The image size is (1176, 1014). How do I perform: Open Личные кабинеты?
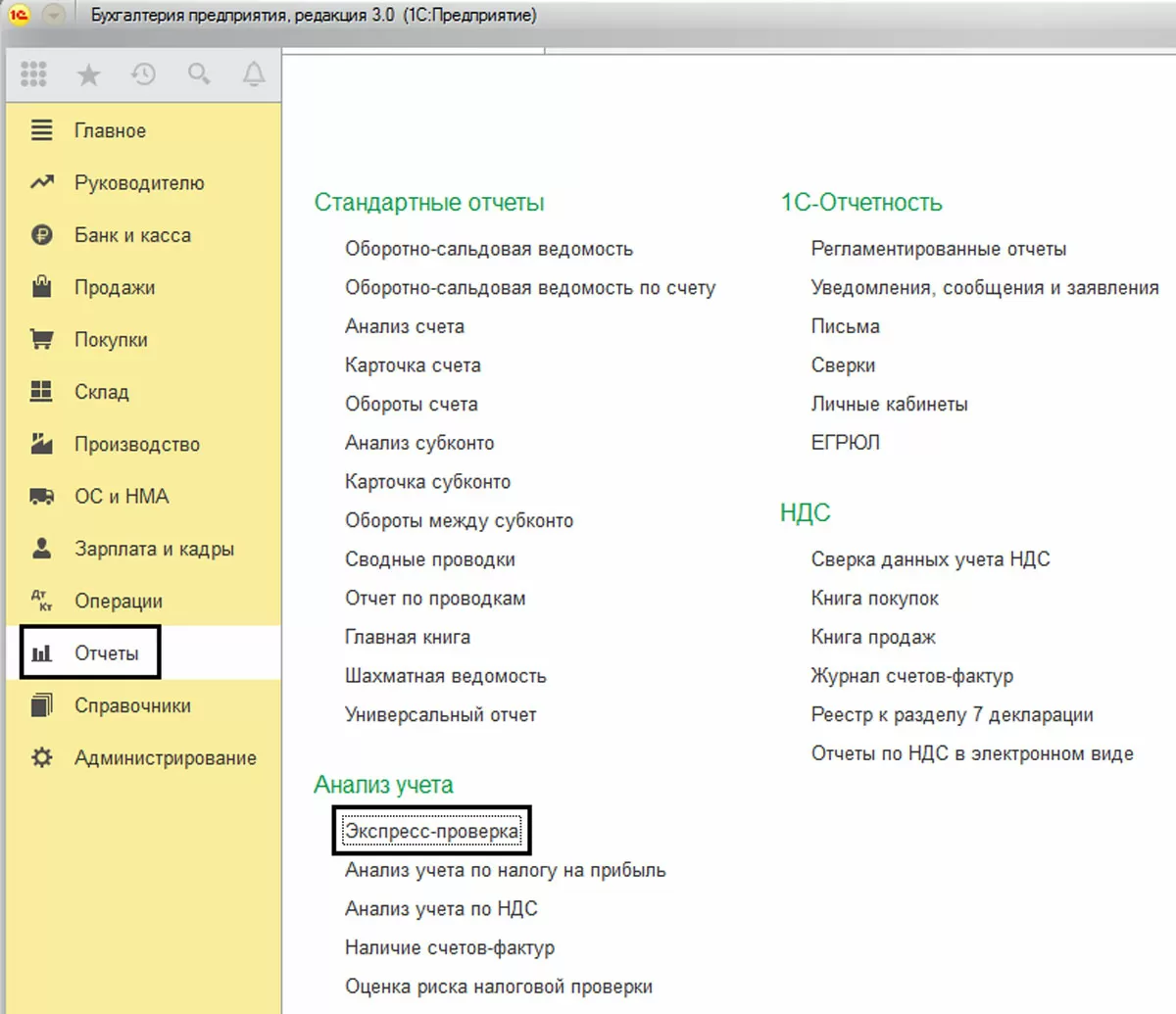[890, 404]
